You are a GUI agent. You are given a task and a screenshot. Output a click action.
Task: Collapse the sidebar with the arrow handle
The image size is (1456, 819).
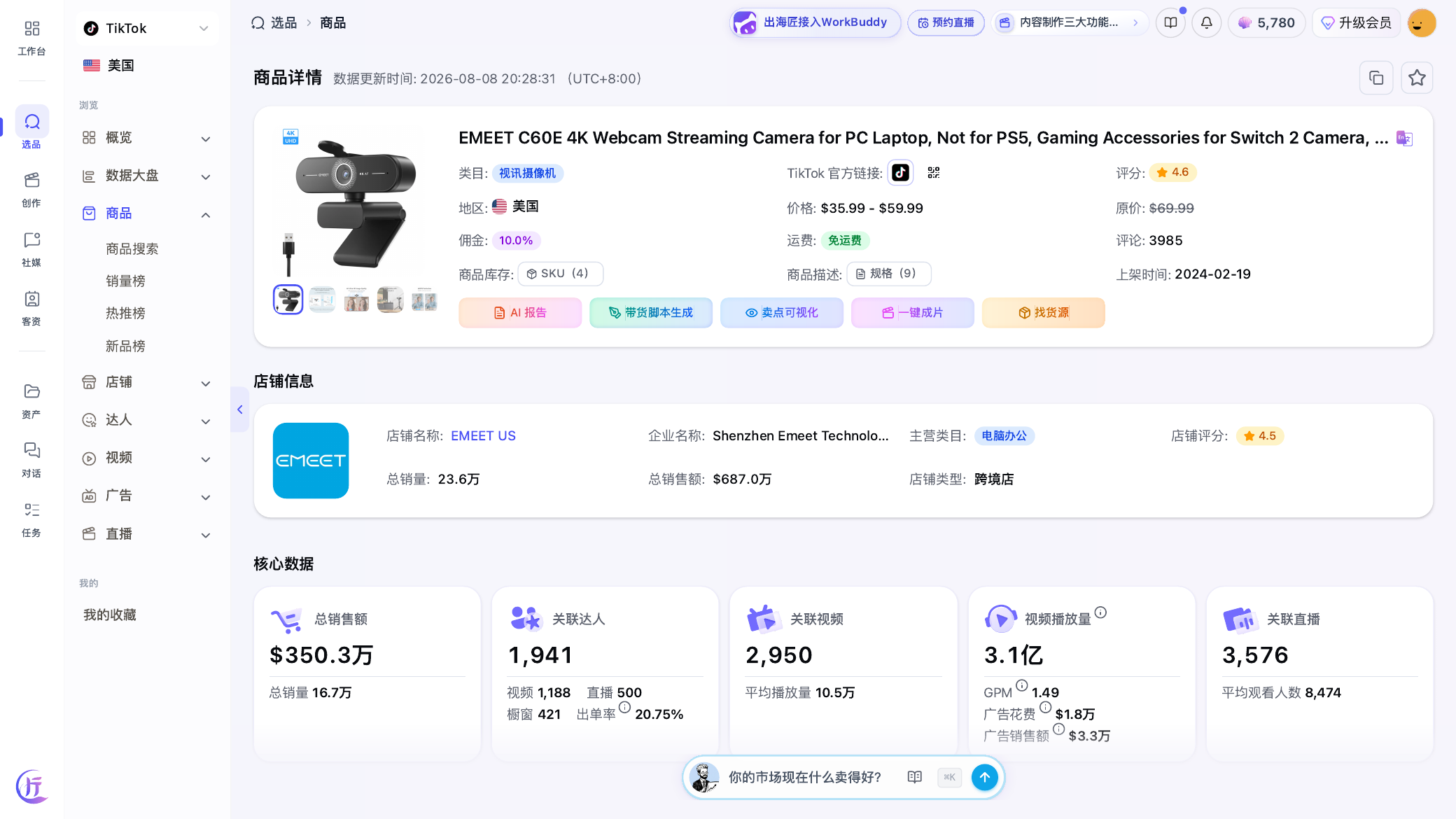pos(239,409)
